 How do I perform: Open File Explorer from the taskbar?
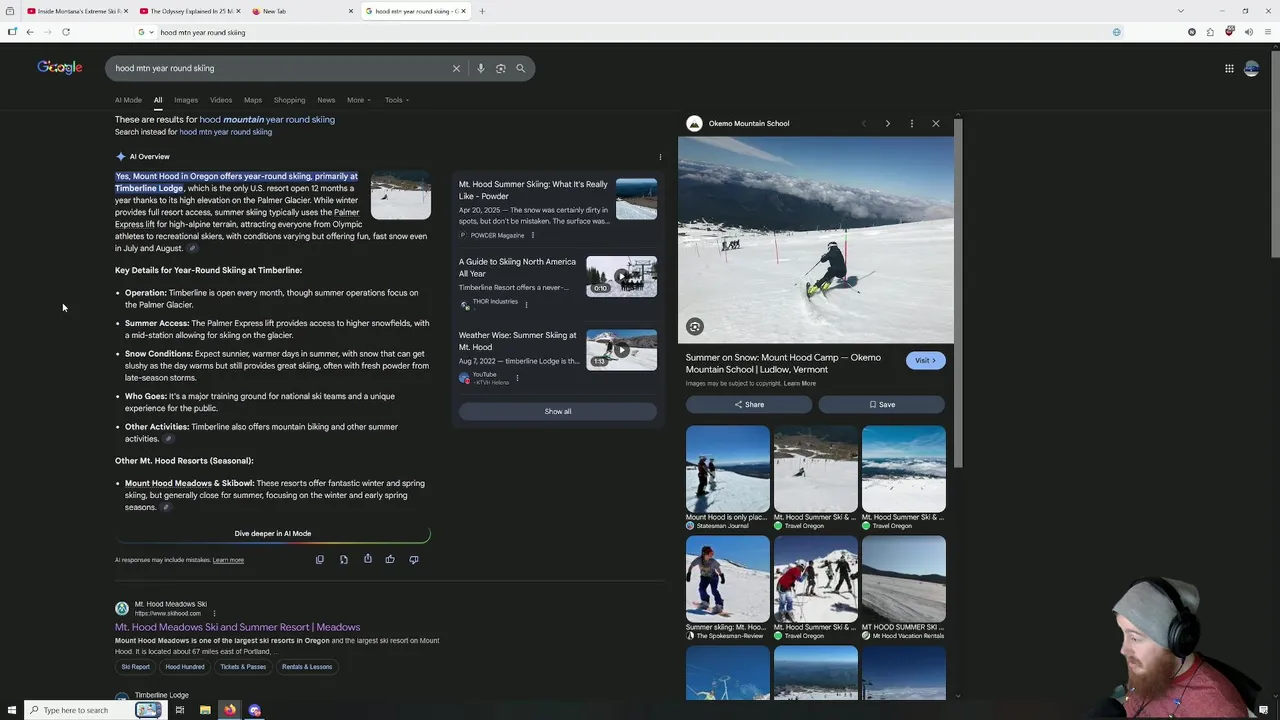(205, 710)
